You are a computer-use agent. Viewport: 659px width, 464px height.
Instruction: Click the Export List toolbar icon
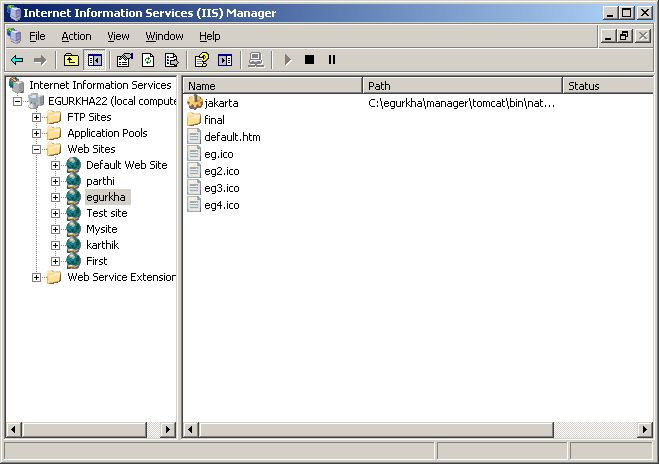click(171, 60)
